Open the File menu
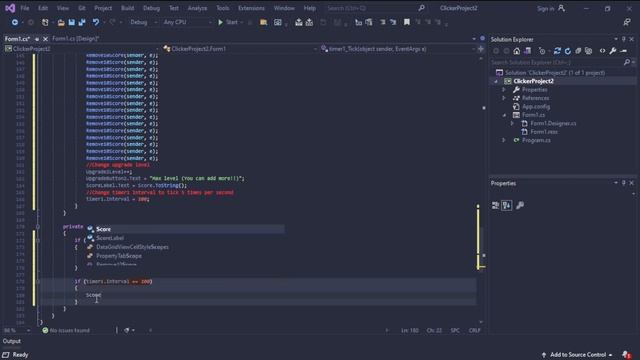The image size is (640, 360). (x=25, y=8)
